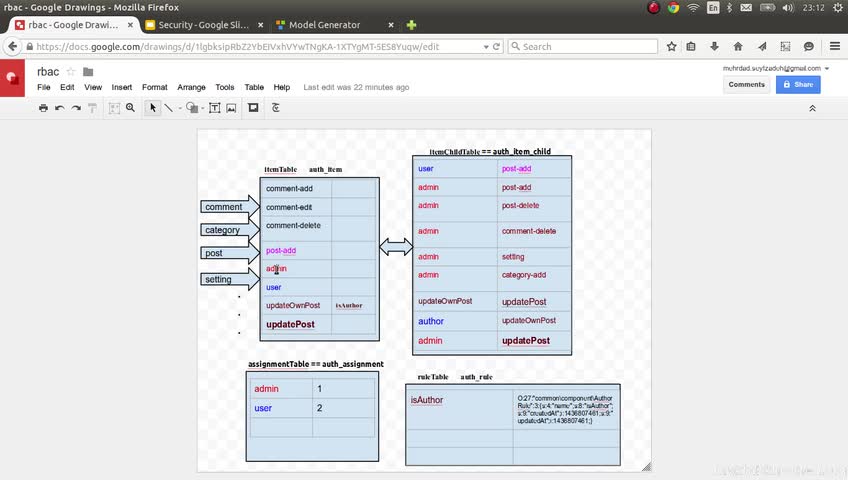Click the reload page icon
The image size is (848, 480).
(496, 47)
